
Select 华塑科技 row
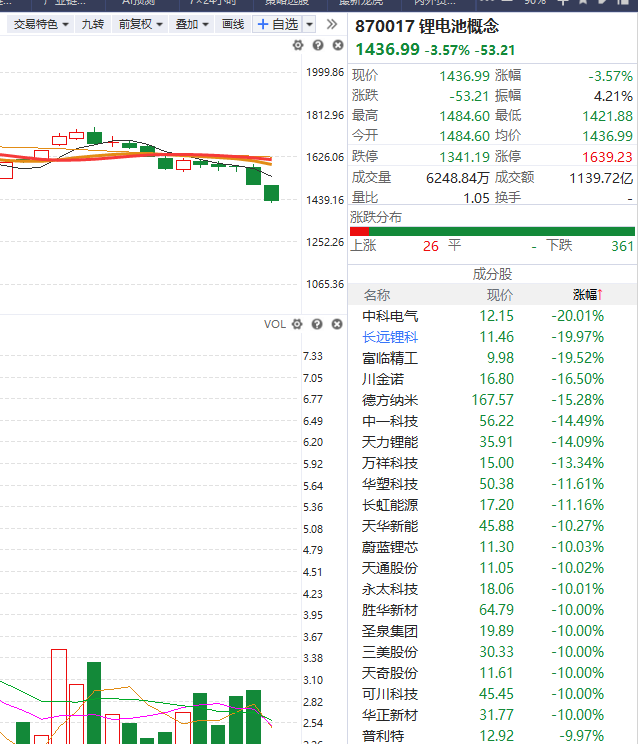click(x=492, y=484)
